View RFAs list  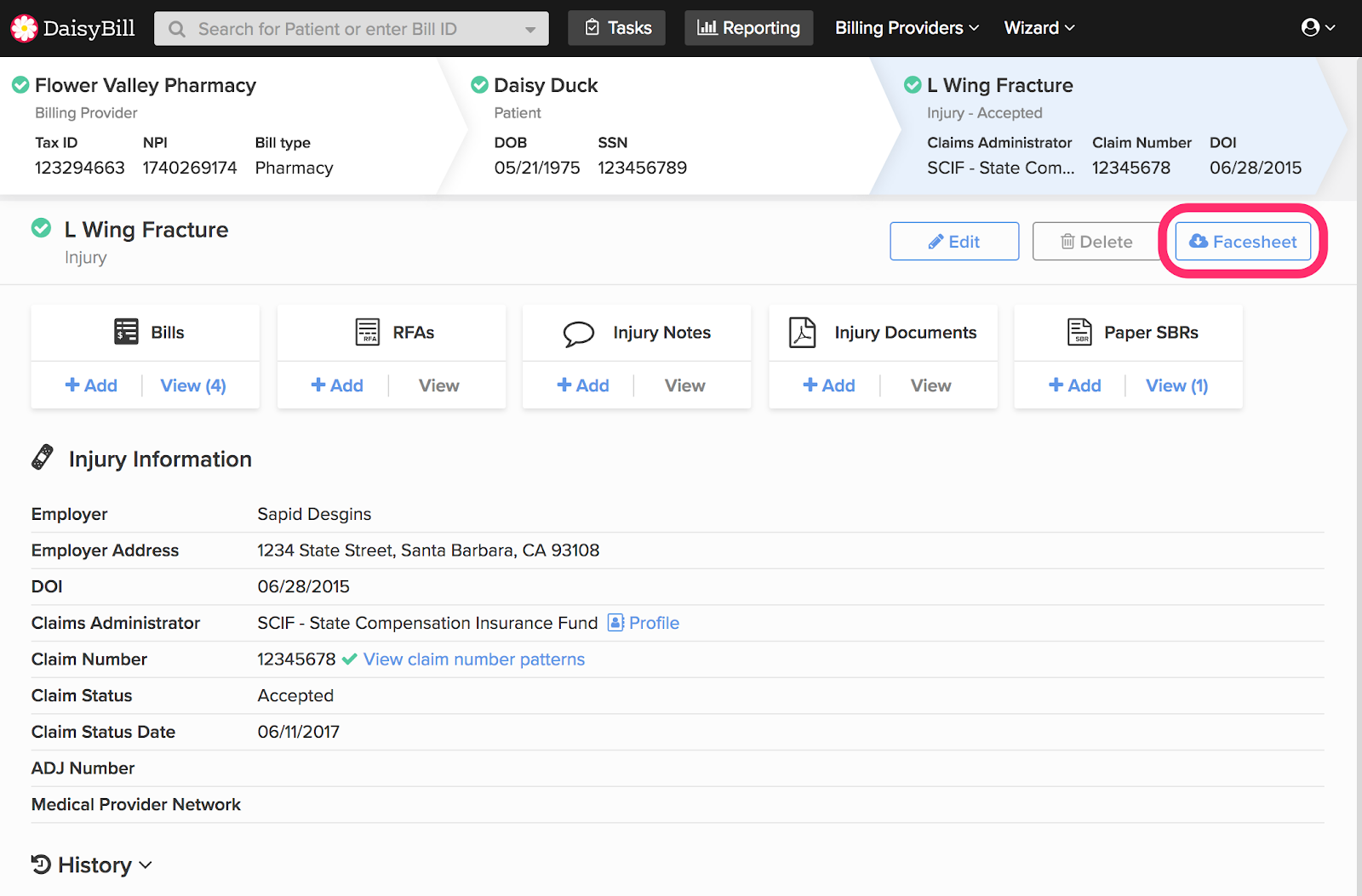(439, 385)
